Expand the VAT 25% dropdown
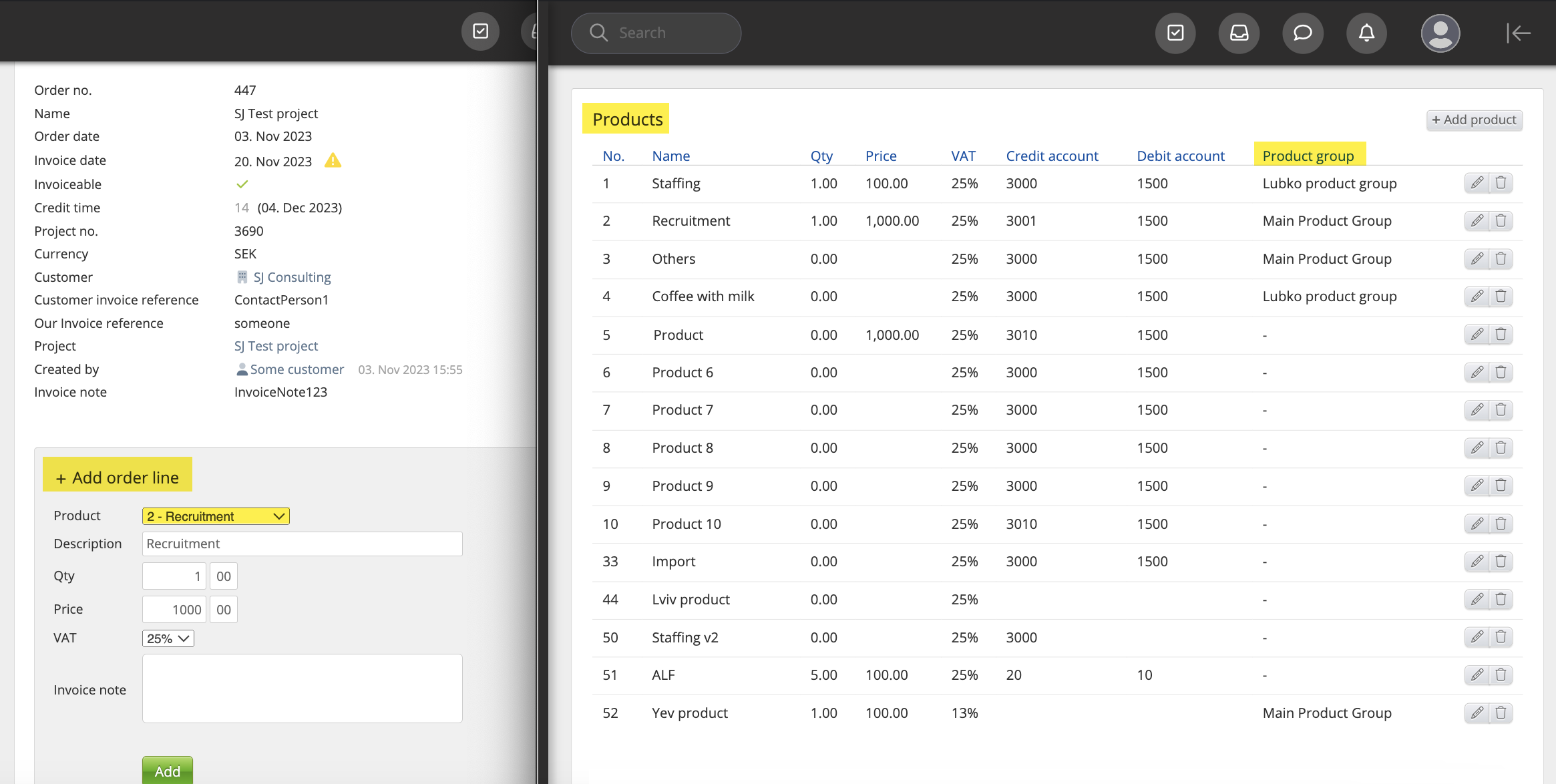 [168, 638]
